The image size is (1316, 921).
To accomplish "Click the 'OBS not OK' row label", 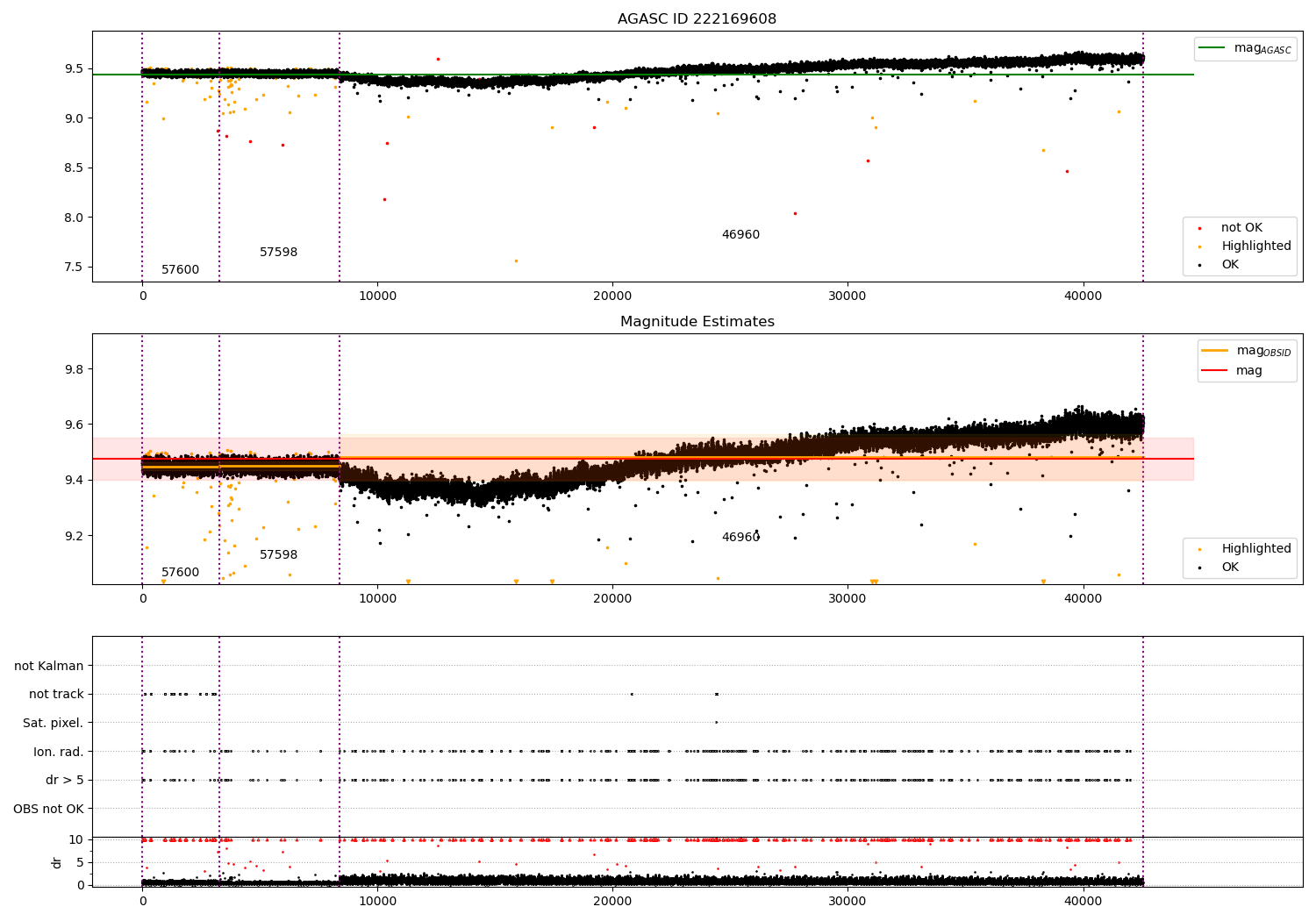I will pos(48,809).
